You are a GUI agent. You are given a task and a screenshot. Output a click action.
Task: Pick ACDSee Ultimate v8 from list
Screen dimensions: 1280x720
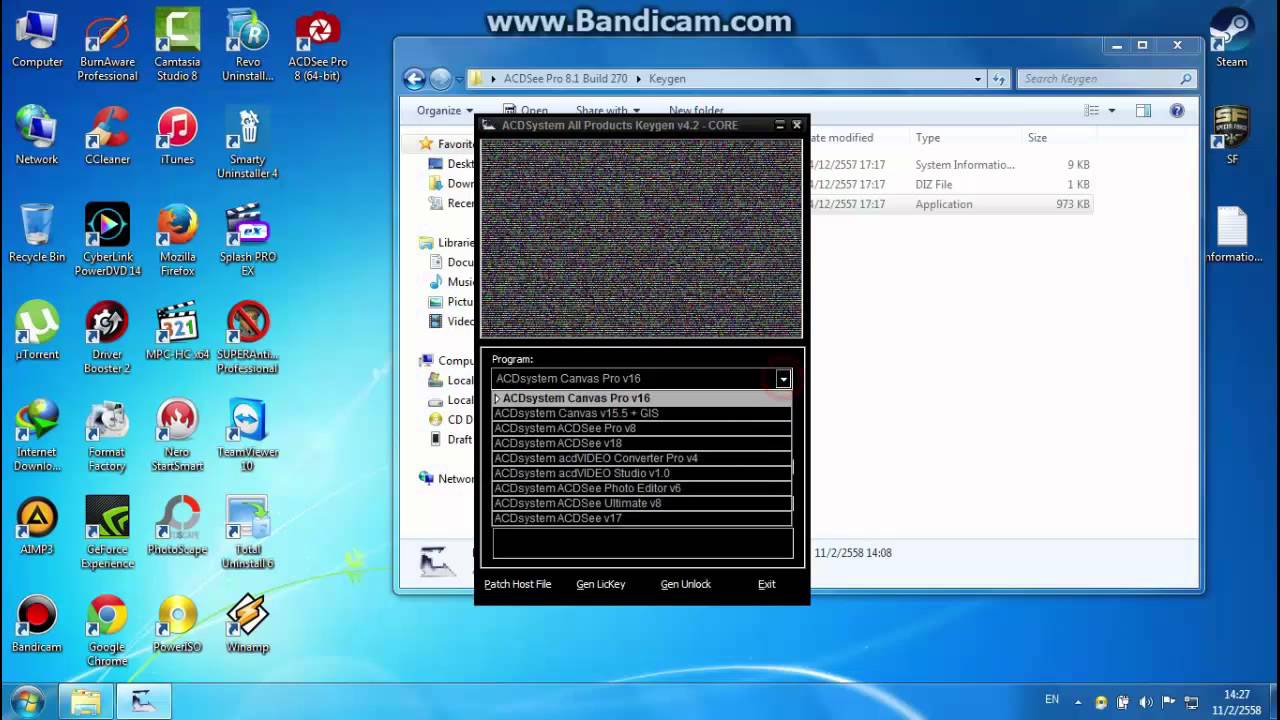(642, 503)
